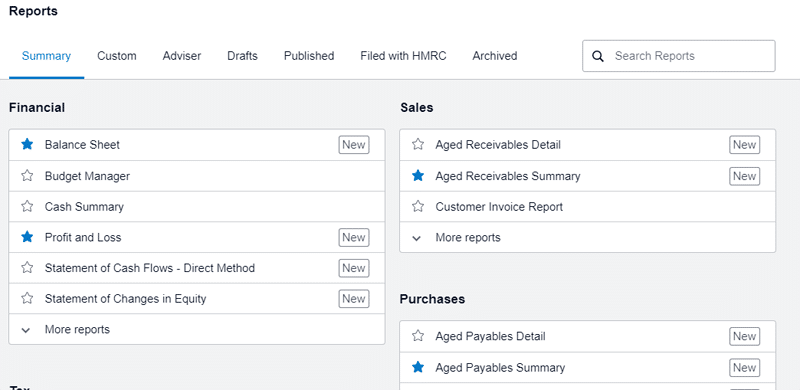Open the Customer Invoice Report
Image resolution: width=800 pixels, height=390 pixels.
coord(499,207)
